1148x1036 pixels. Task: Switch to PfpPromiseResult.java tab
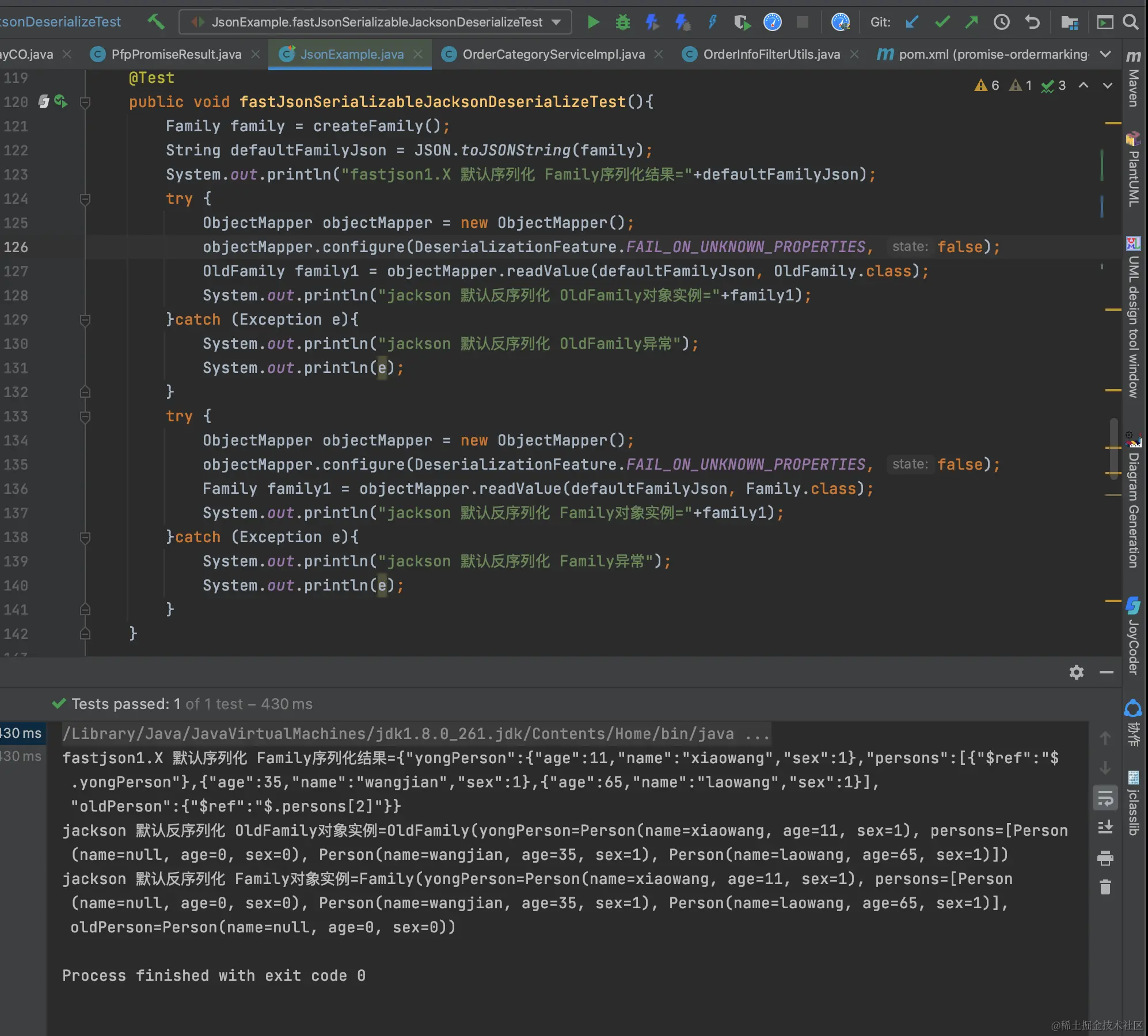[x=176, y=54]
